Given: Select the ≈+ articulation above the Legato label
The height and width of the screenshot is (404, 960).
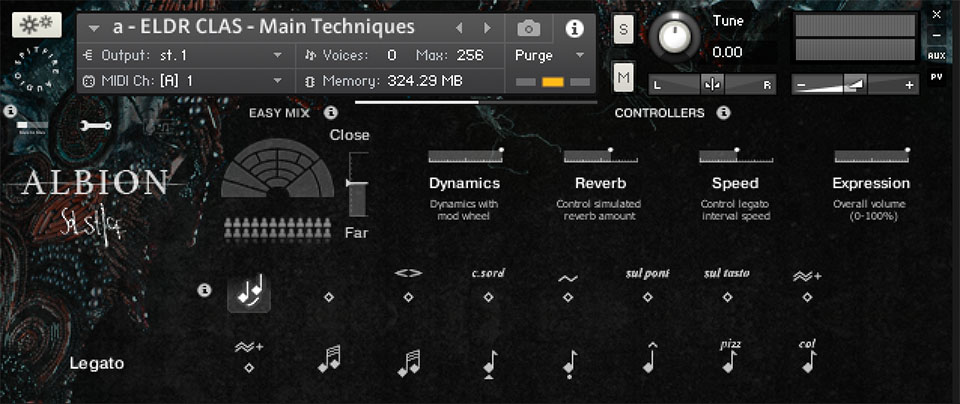Looking at the screenshot, I should point(249,357).
